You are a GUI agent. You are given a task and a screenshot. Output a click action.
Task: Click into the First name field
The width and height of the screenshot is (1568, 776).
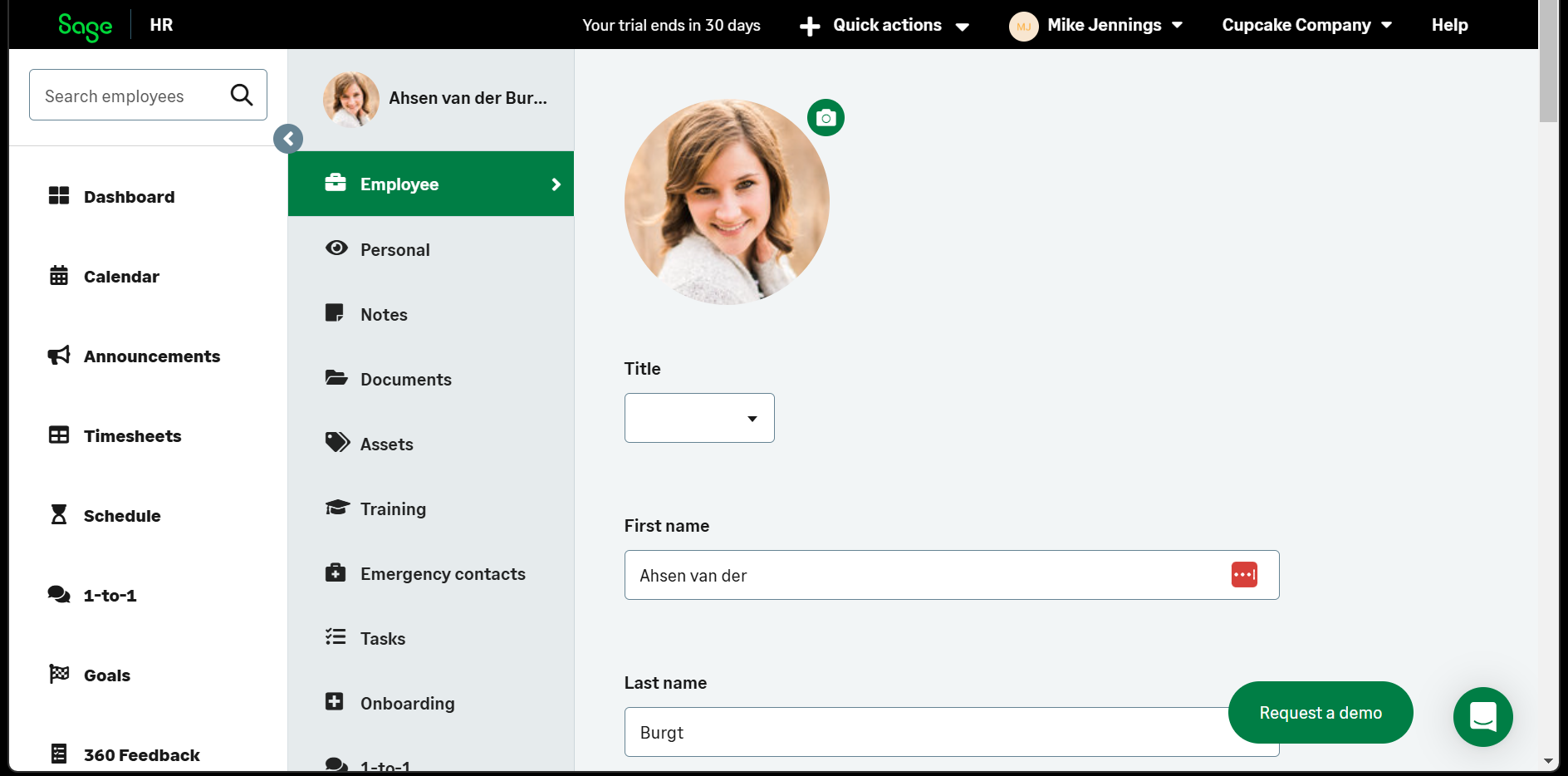[952, 575]
